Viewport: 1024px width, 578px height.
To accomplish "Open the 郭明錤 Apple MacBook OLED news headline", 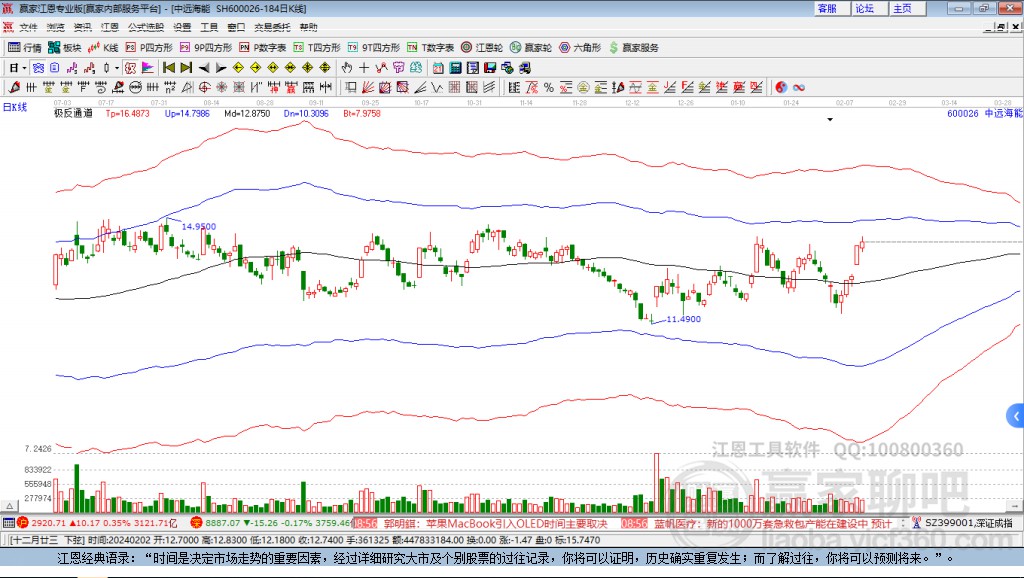I will pos(495,523).
